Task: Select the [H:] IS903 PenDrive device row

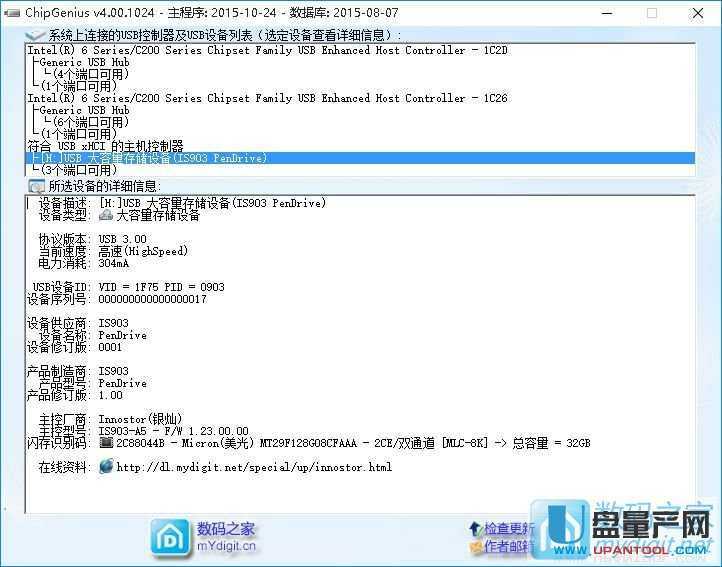Action: [x=360, y=158]
